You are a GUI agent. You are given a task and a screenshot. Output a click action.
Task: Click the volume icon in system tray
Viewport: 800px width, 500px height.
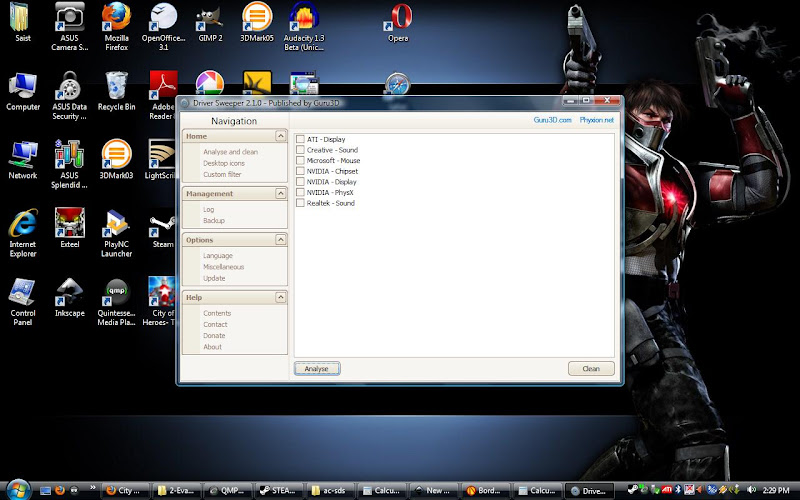pyautogui.click(x=750, y=490)
